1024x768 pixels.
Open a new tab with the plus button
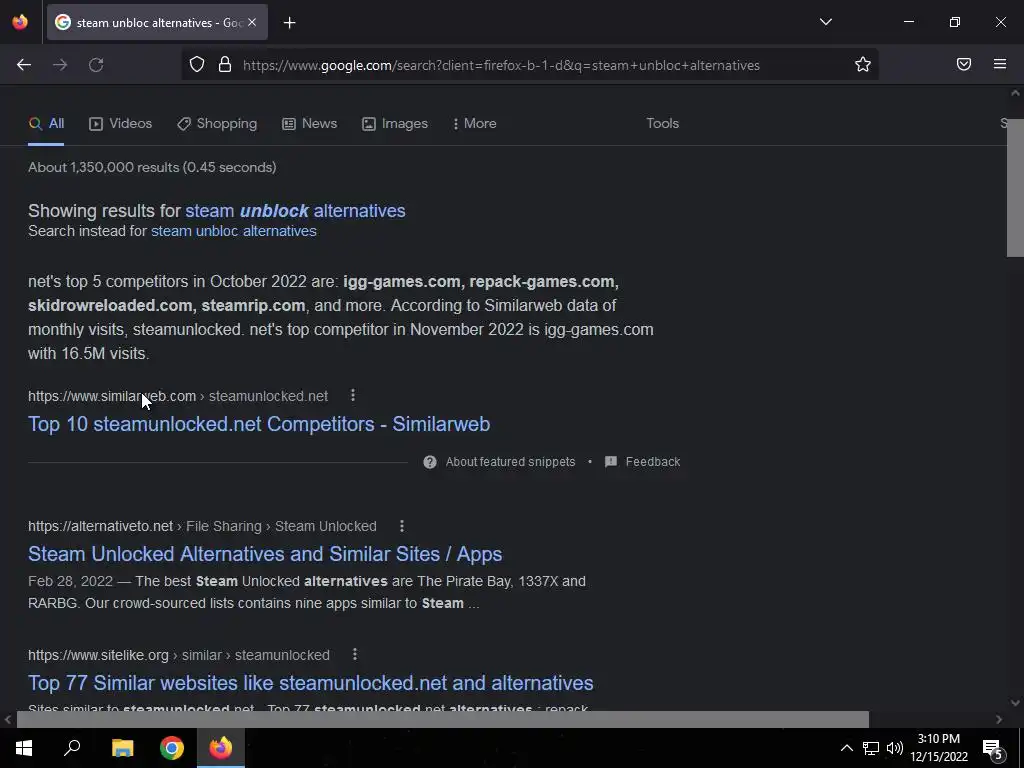tap(289, 23)
